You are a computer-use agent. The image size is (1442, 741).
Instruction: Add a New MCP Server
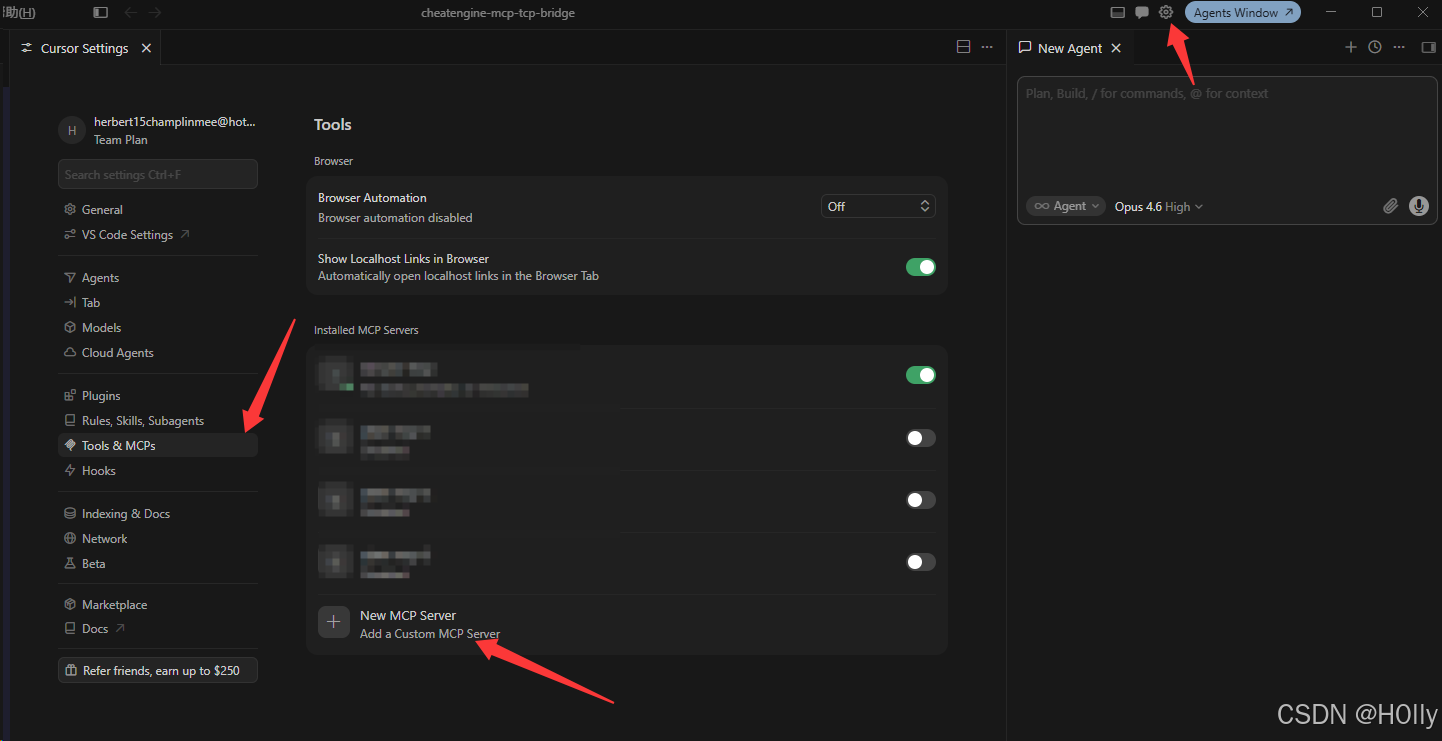(627, 624)
